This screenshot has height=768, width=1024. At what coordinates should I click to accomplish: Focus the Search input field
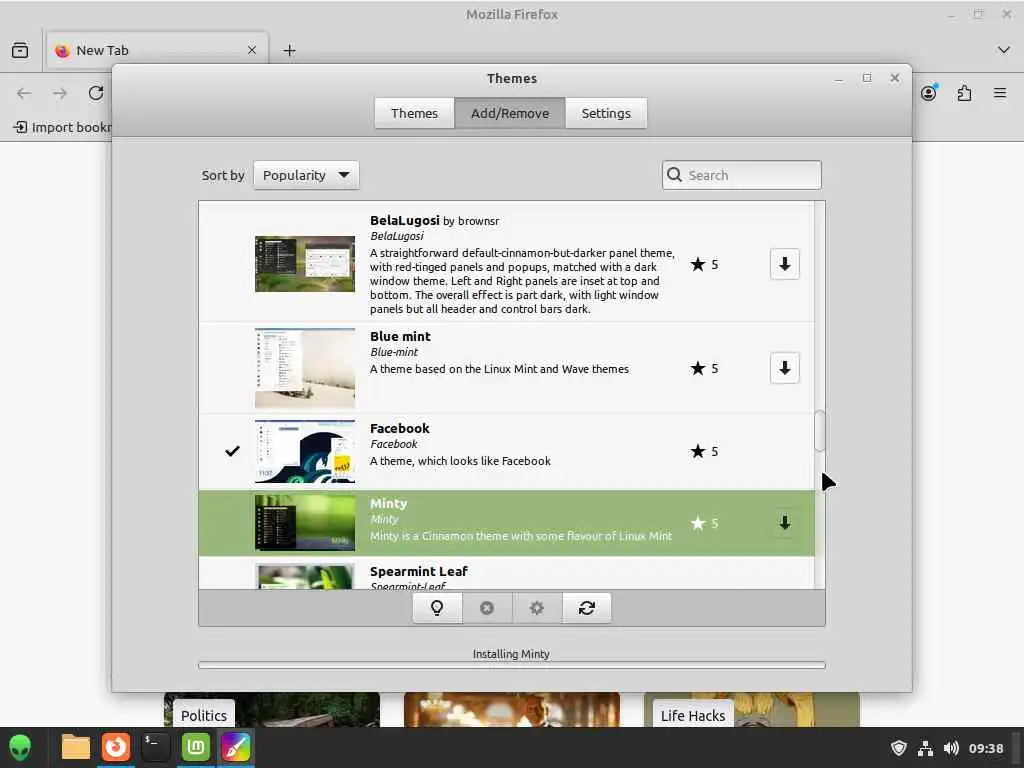point(742,175)
